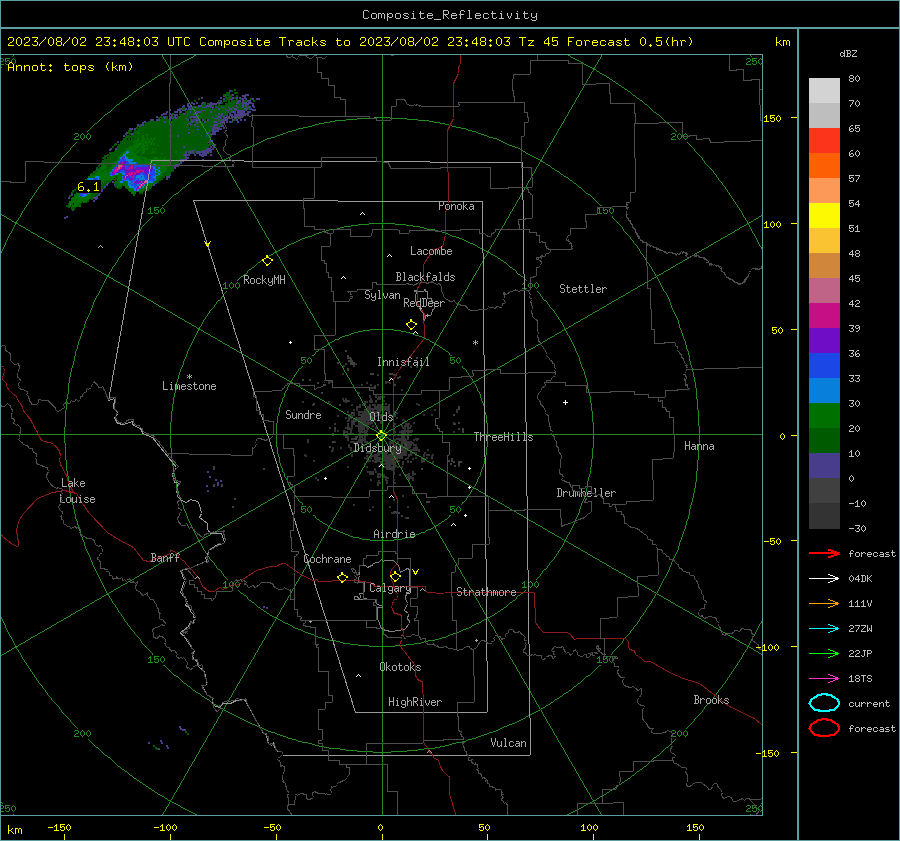Click the ThreeHills city label

(503, 437)
